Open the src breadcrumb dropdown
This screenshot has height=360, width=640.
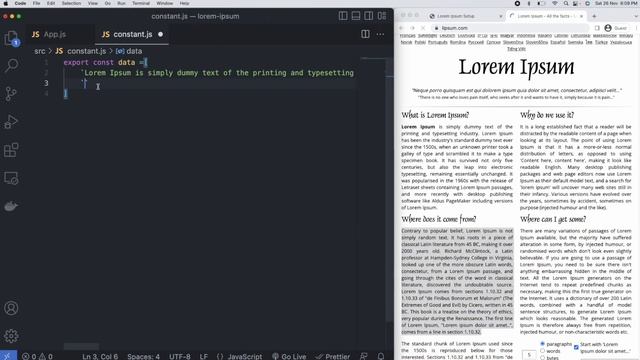coord(40,51)
